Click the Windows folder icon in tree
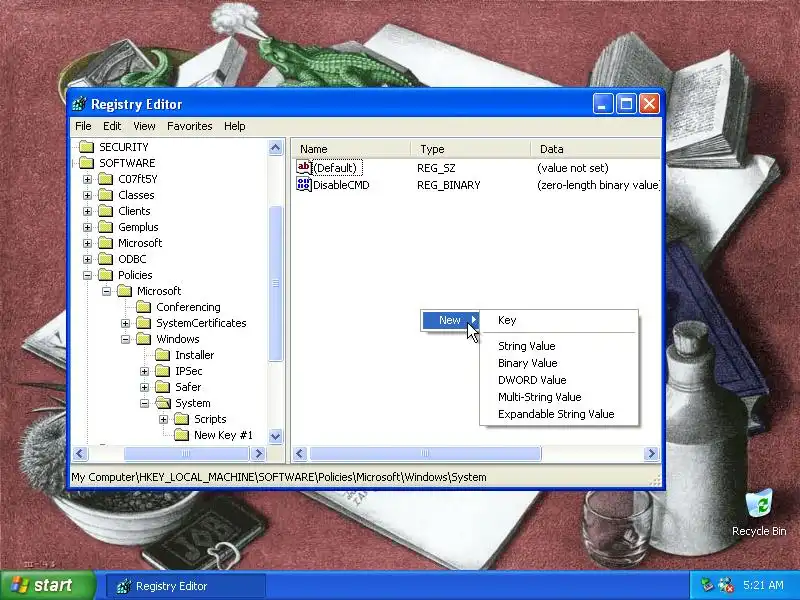Screen dimensions: 800x600 [144, 339]
